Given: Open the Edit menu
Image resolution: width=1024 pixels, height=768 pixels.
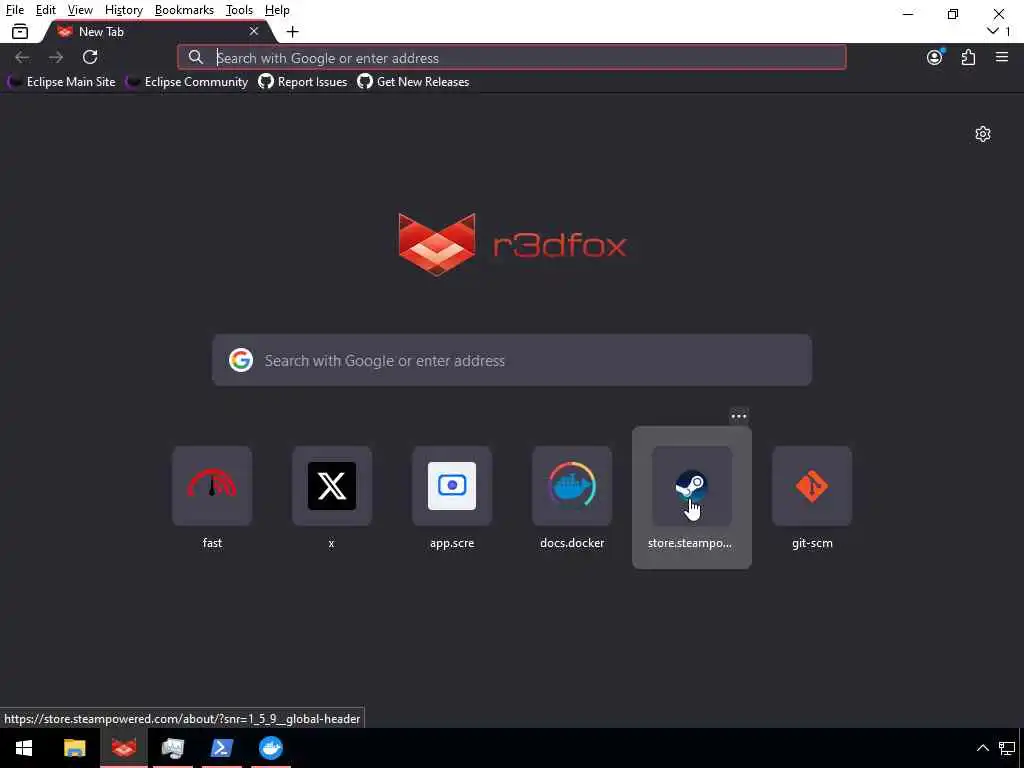Looking at the screenshot, I should tap(46, 10).
